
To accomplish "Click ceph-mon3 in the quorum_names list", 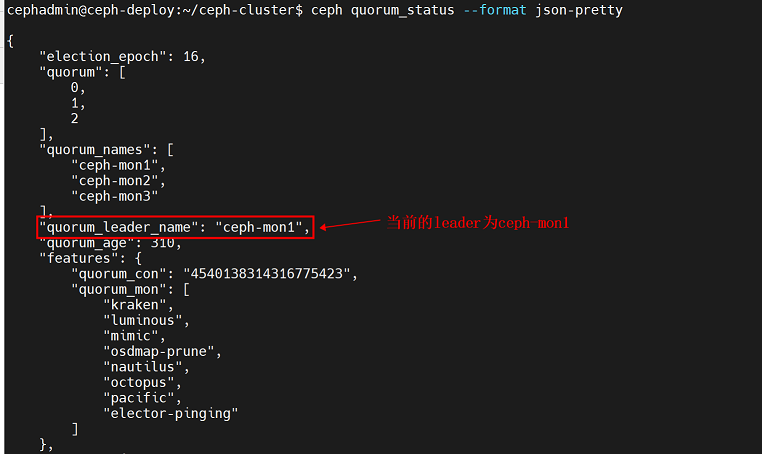I will [x=117, y=196].
